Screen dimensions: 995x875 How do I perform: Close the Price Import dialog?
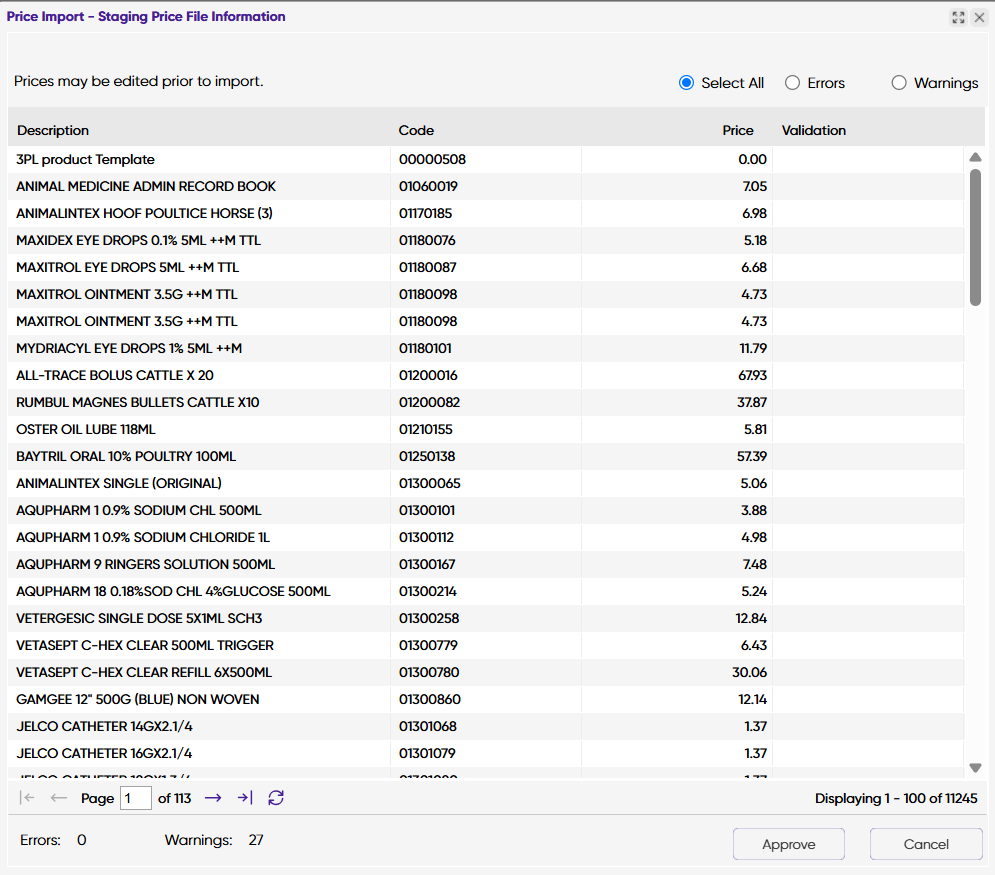(979, 17)
